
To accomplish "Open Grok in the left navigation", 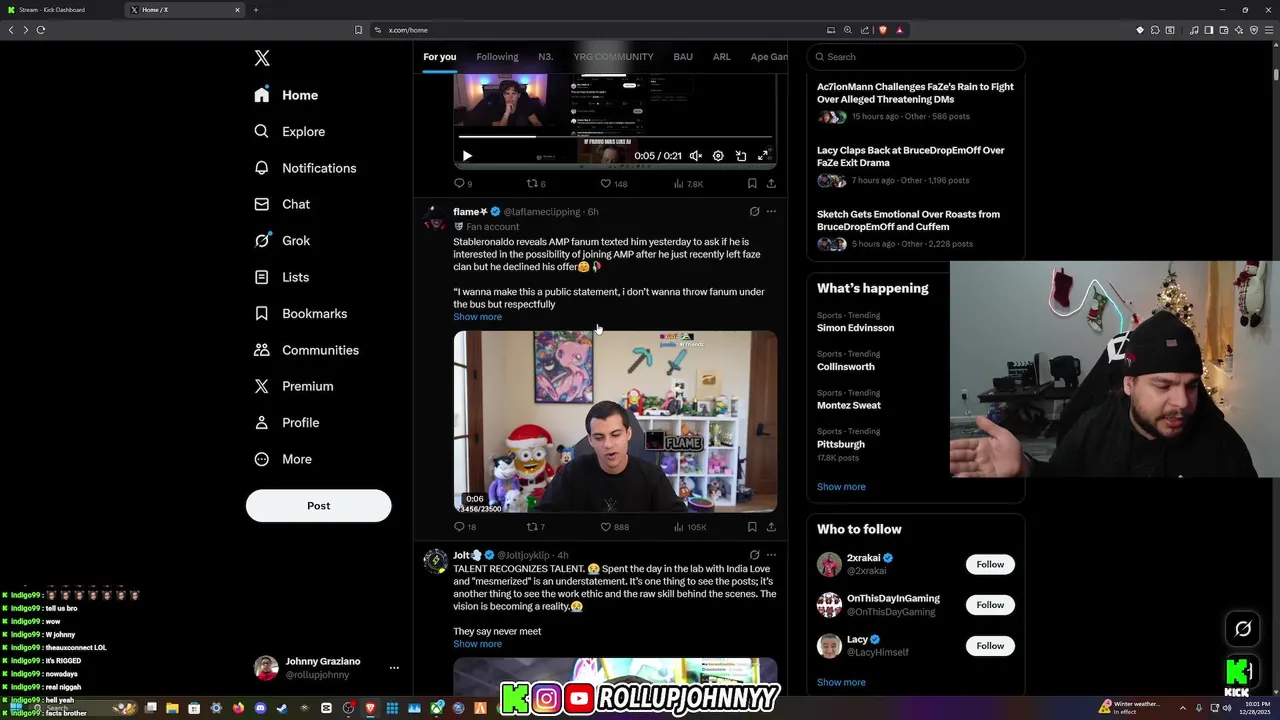I will pos(282,241).
